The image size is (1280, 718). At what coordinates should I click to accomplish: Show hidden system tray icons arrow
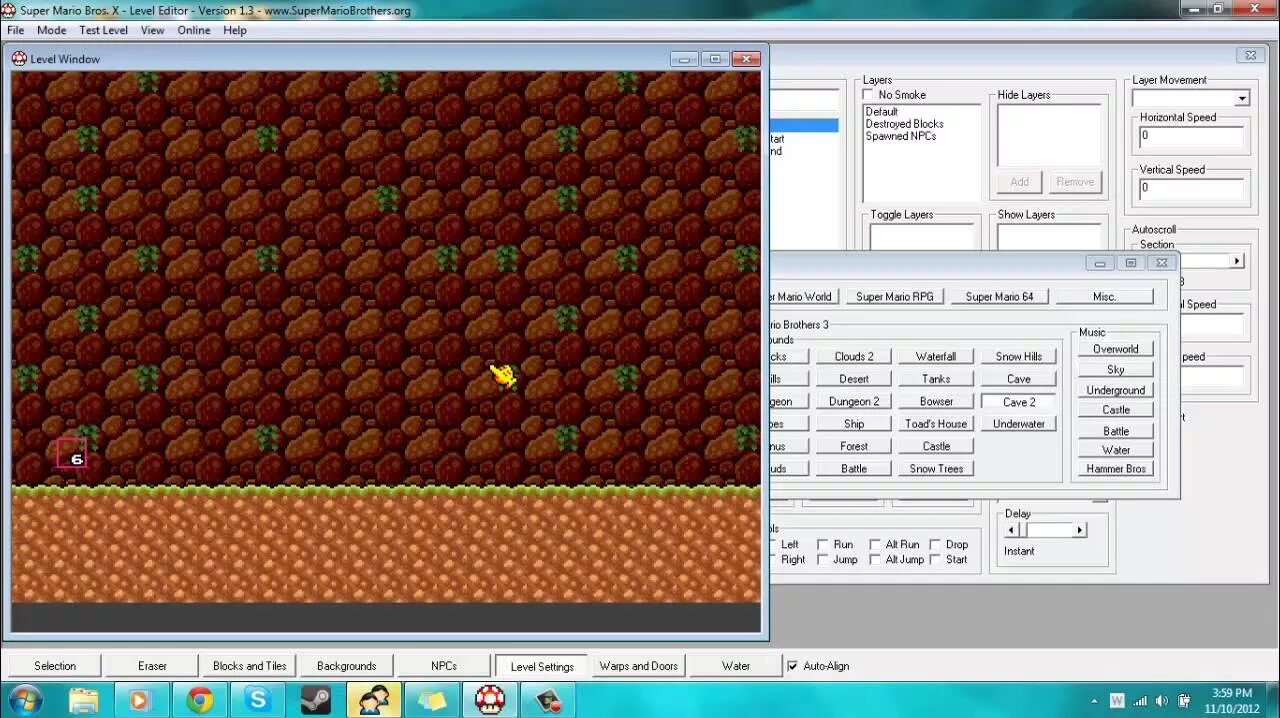(1095, 700)
